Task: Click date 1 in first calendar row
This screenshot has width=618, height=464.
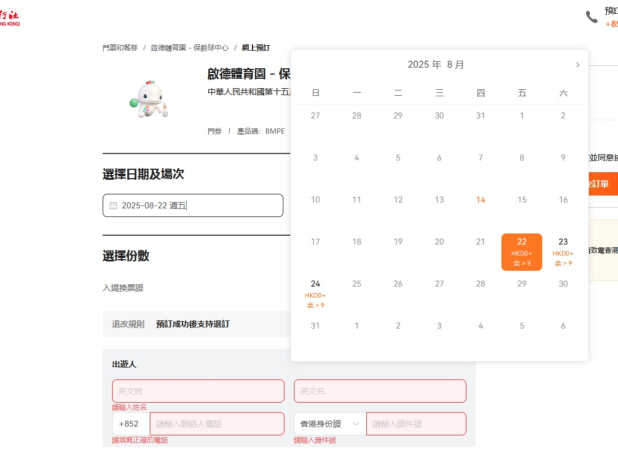Action: (522, 116)
